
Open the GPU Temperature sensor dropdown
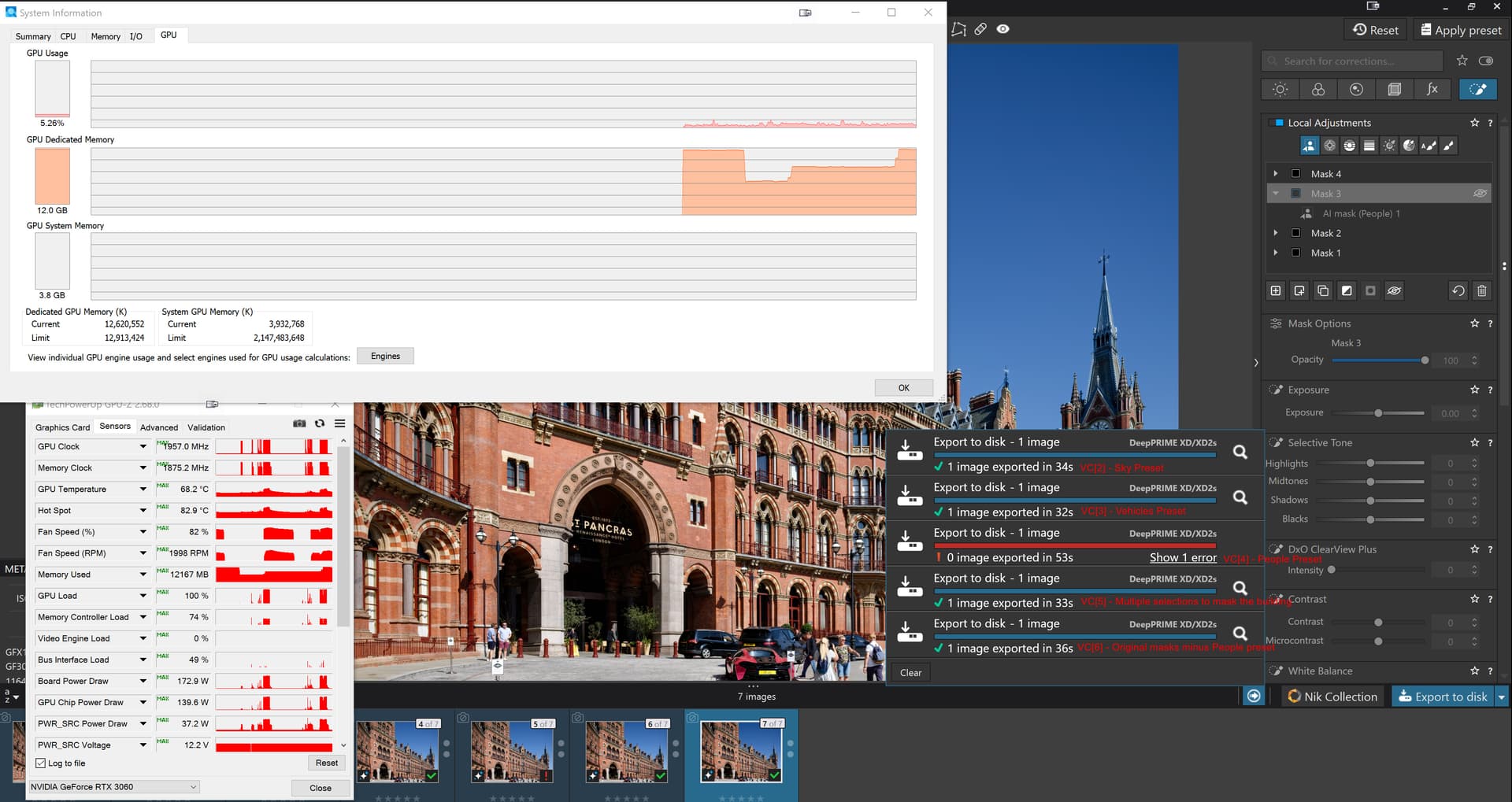click(143, 490)
